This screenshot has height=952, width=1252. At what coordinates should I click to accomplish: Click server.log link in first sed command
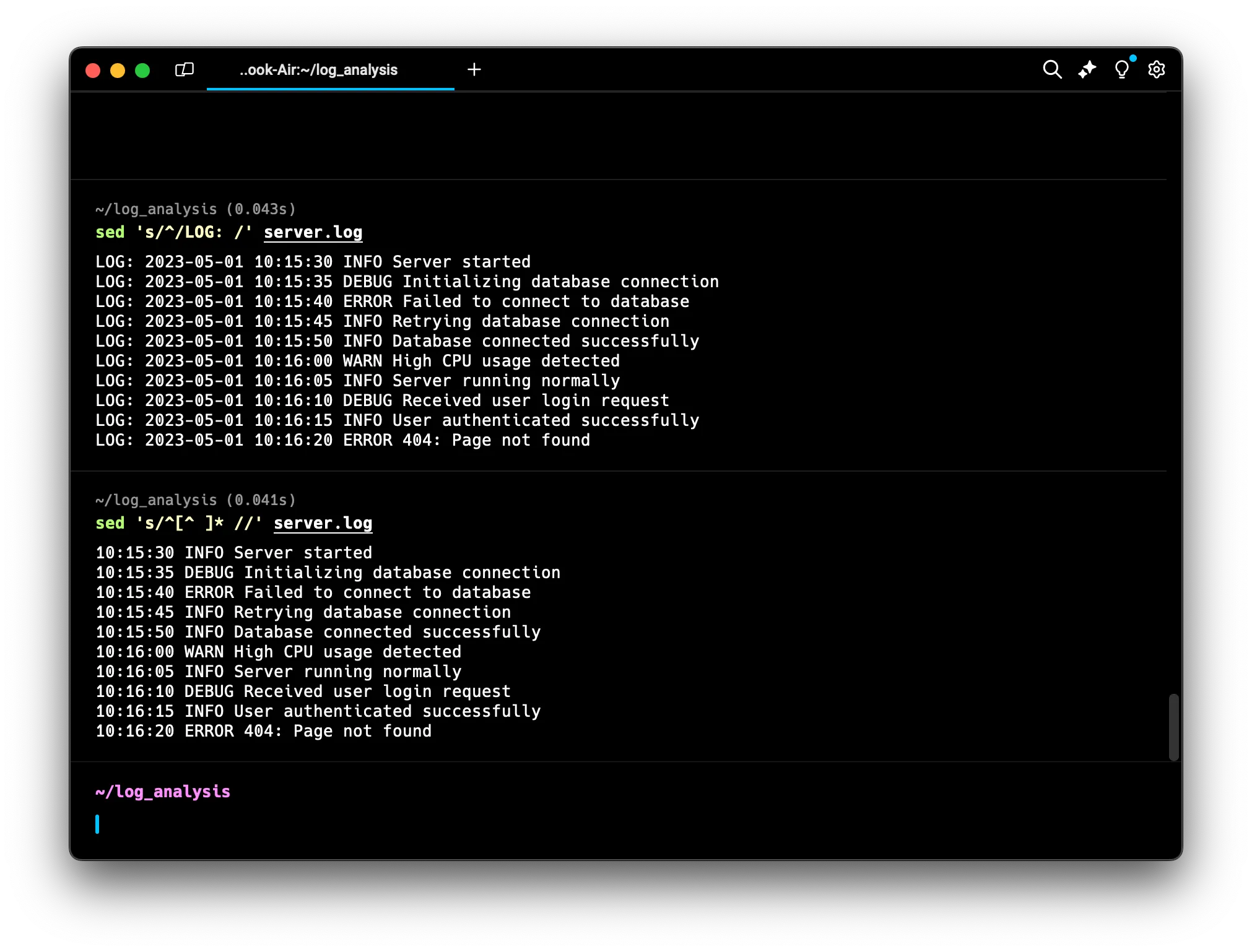coord(313,232)
